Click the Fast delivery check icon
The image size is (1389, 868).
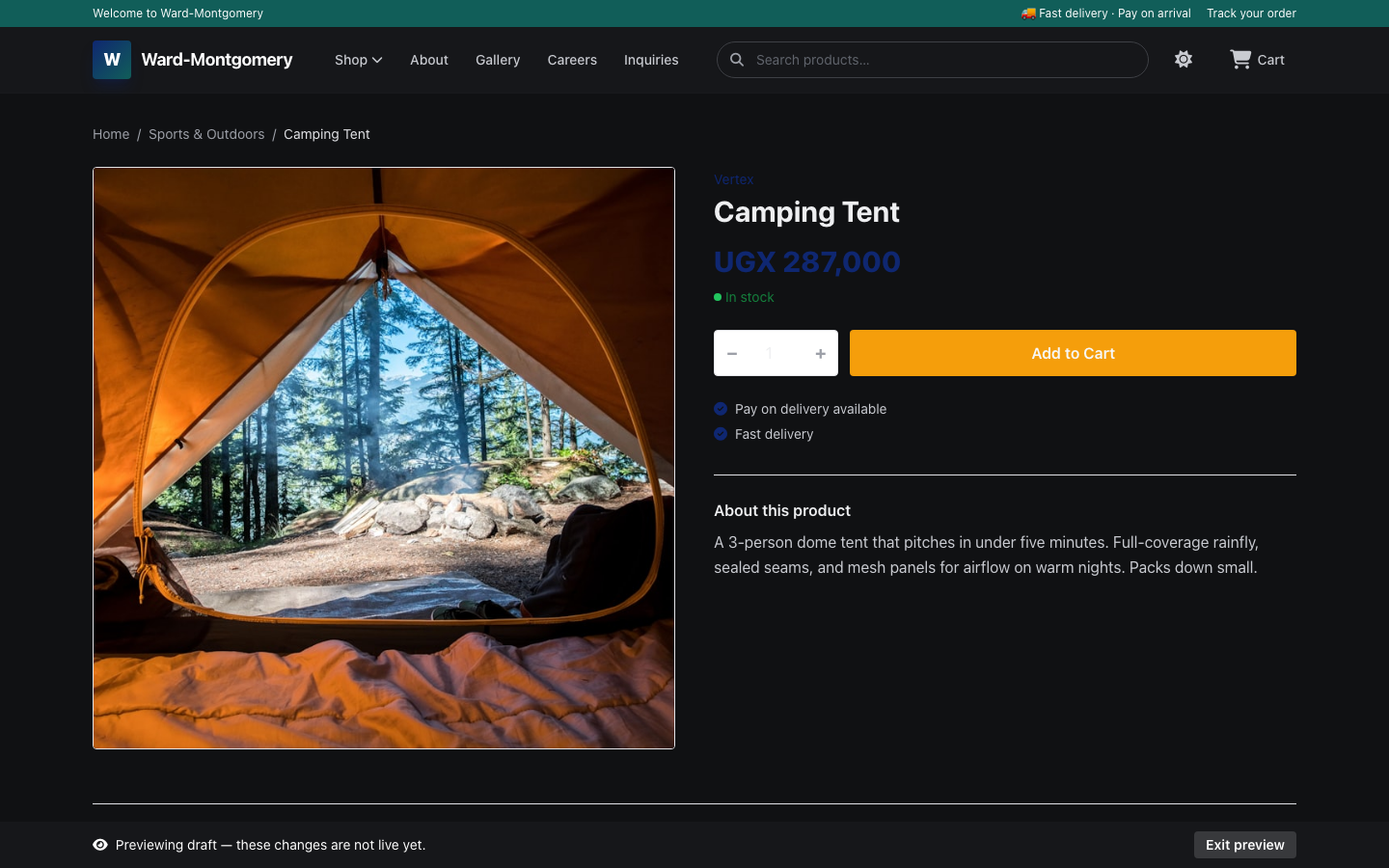tap(721, 434)
